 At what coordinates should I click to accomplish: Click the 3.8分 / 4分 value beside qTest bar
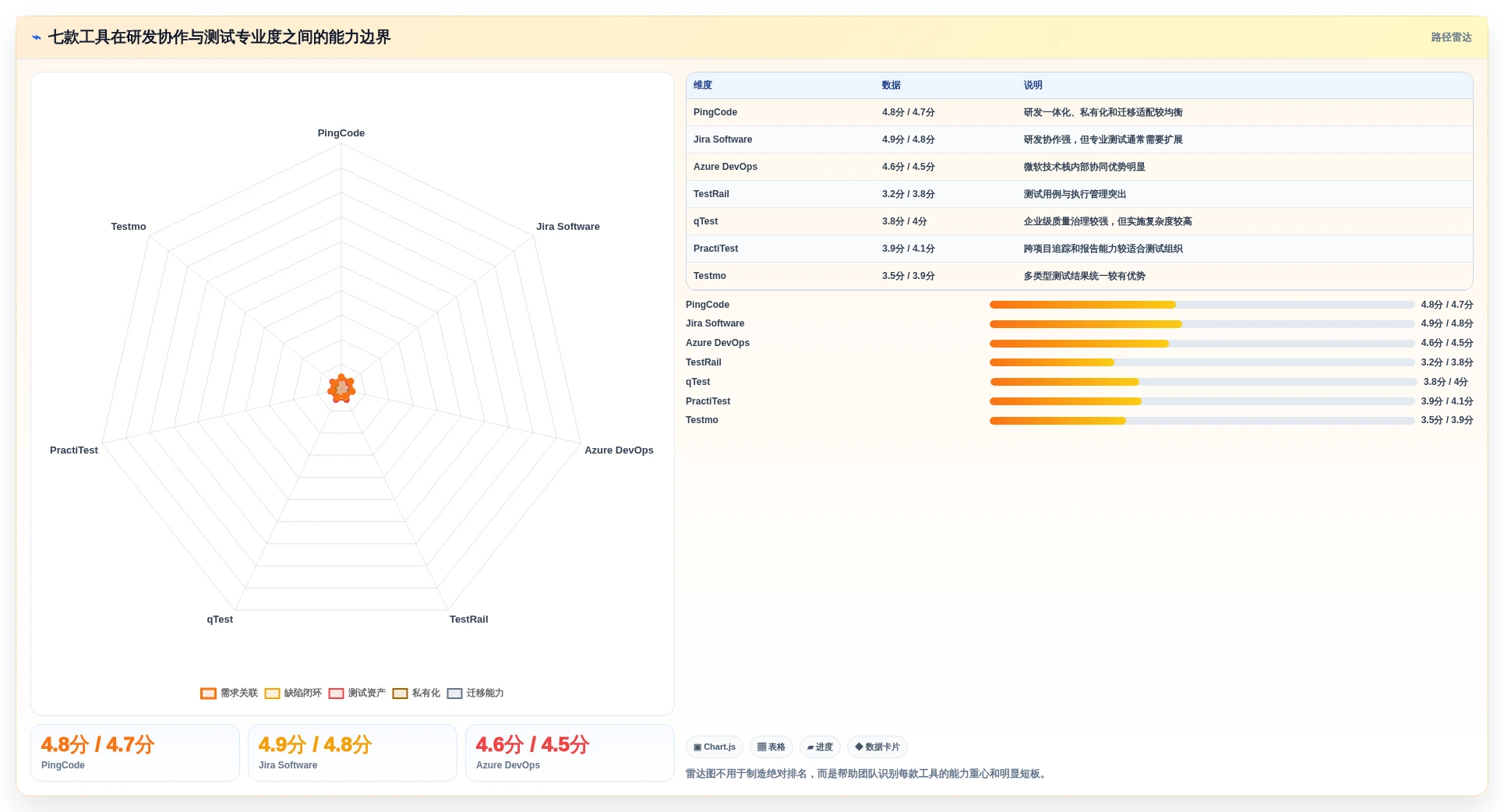[1446, 382]
